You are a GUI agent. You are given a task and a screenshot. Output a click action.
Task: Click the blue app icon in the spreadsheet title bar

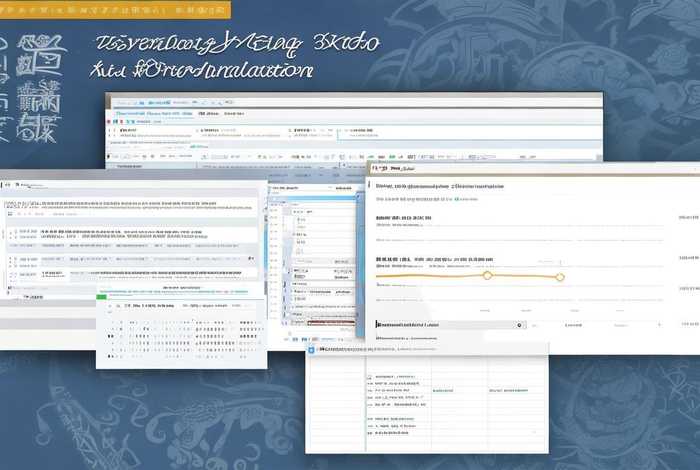311,349
